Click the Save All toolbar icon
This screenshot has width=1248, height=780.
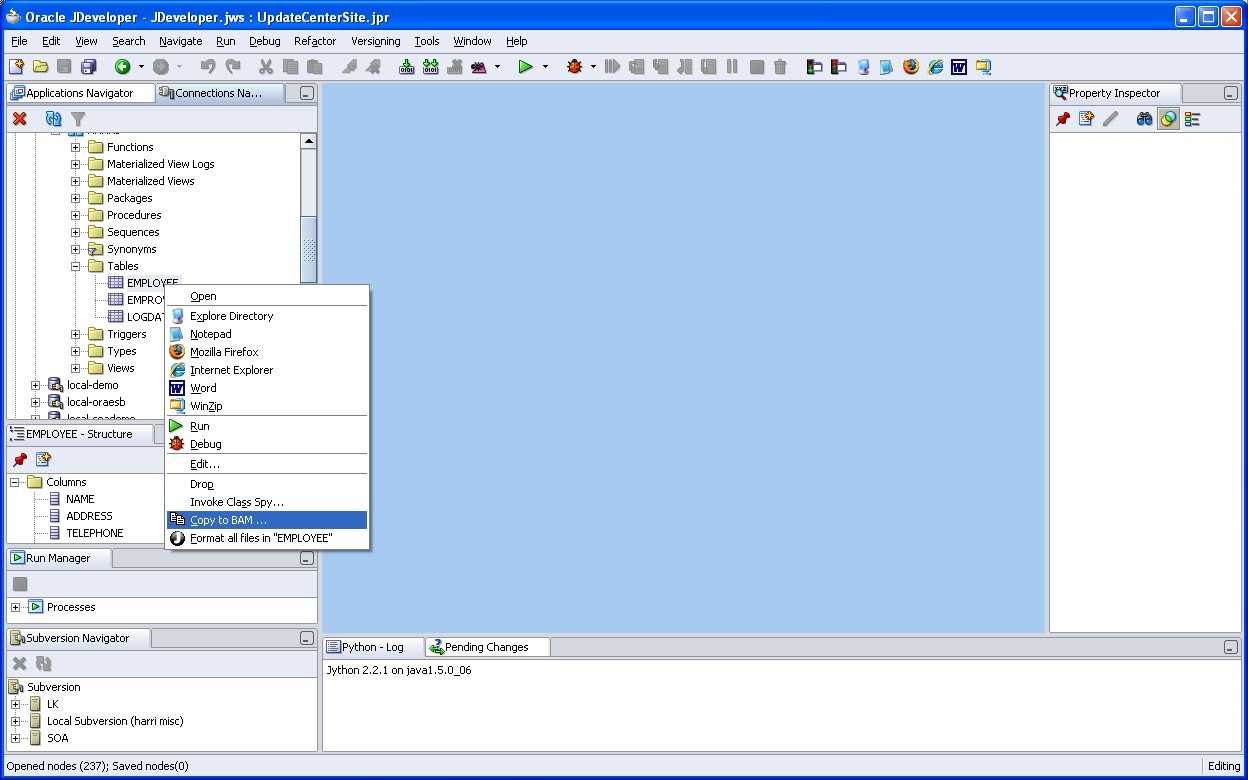pyautogui.click(x=88, y=67)
